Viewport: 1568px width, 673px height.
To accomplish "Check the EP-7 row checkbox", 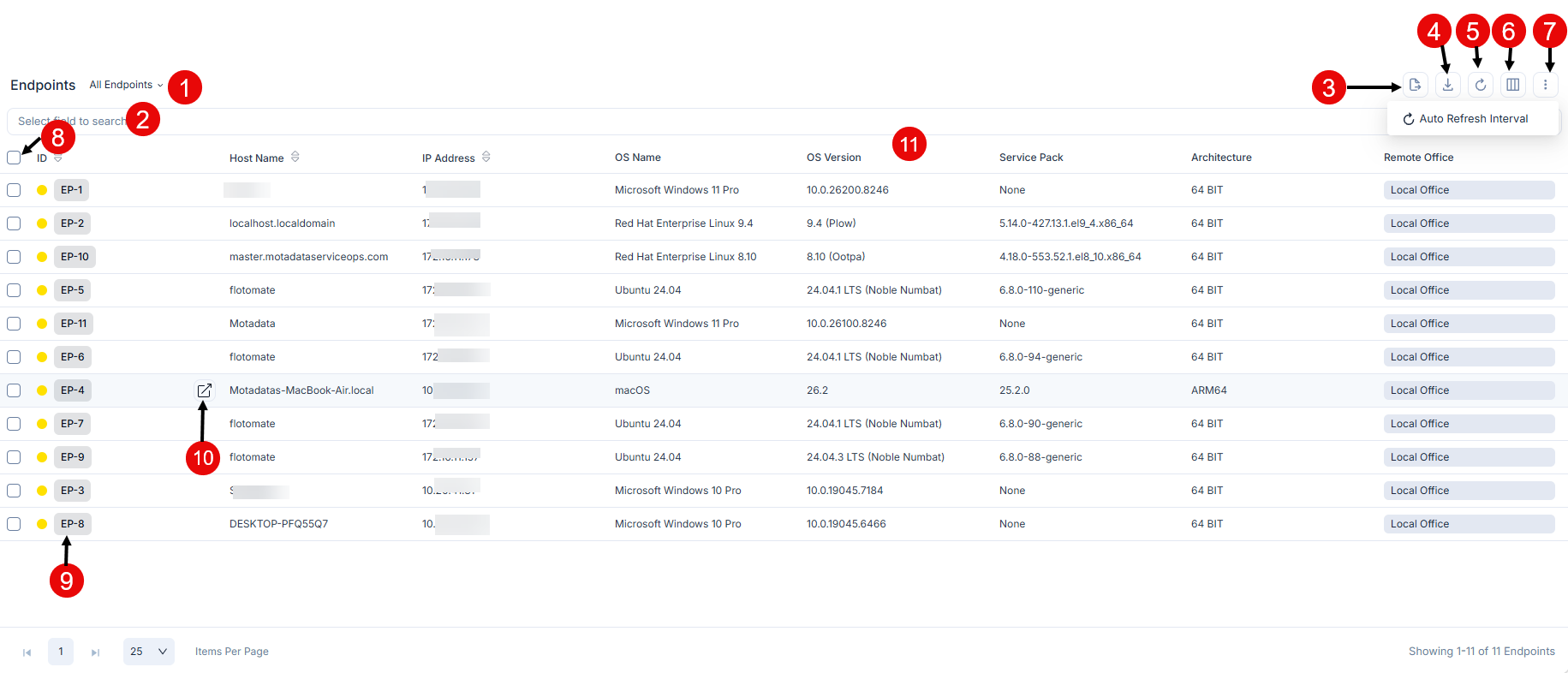I will pyautogui.click(x=14, y=424).
